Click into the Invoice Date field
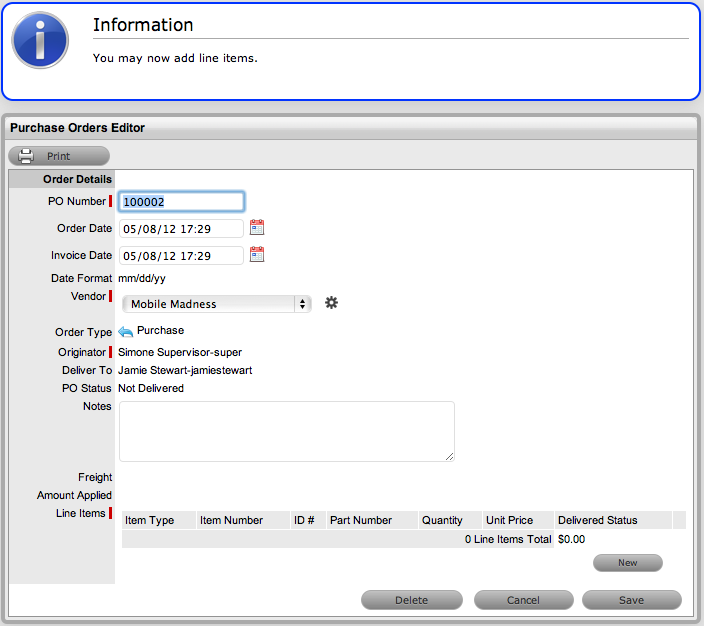Image resolution: width=704 pixels, height=626 pixels. pyautogui.click(x=181, y=256)
